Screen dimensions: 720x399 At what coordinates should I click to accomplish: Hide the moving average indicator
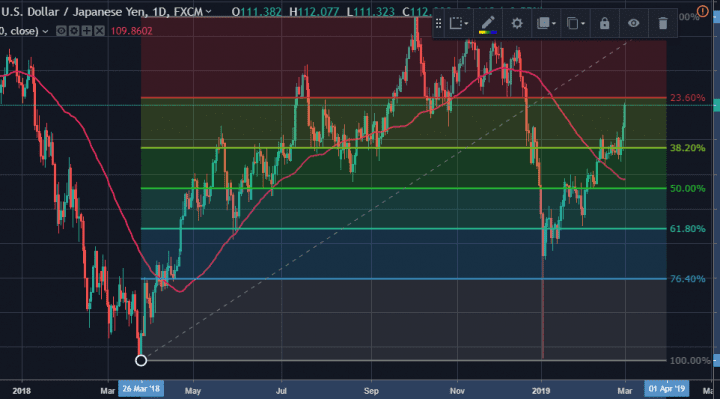[61, 31]
